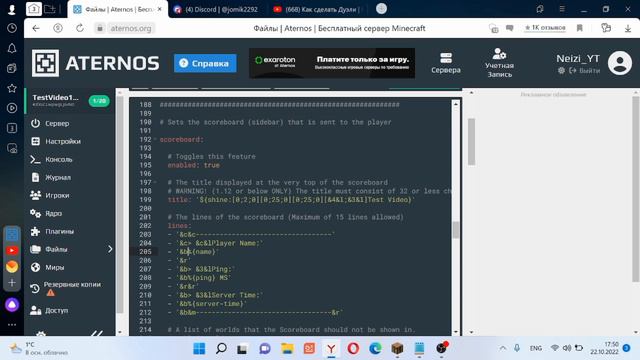Click the Aternos logo icon
The image size is (640, 360).
click(45, 63)
